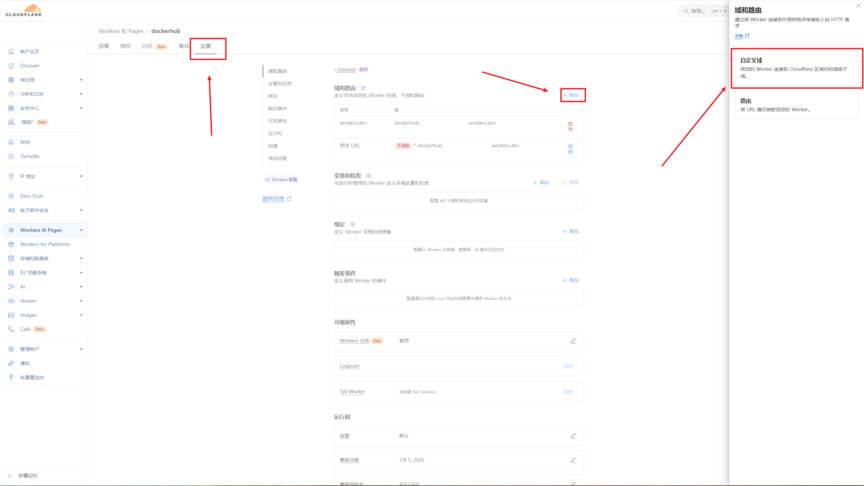Click the Workers 和 Pages sidebar icon

tap(11, 230)
